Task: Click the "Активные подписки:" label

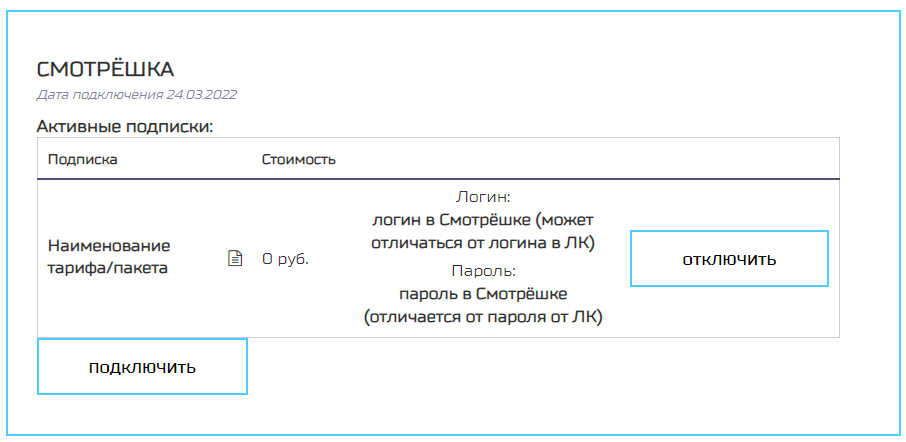Action: [126, 127]
